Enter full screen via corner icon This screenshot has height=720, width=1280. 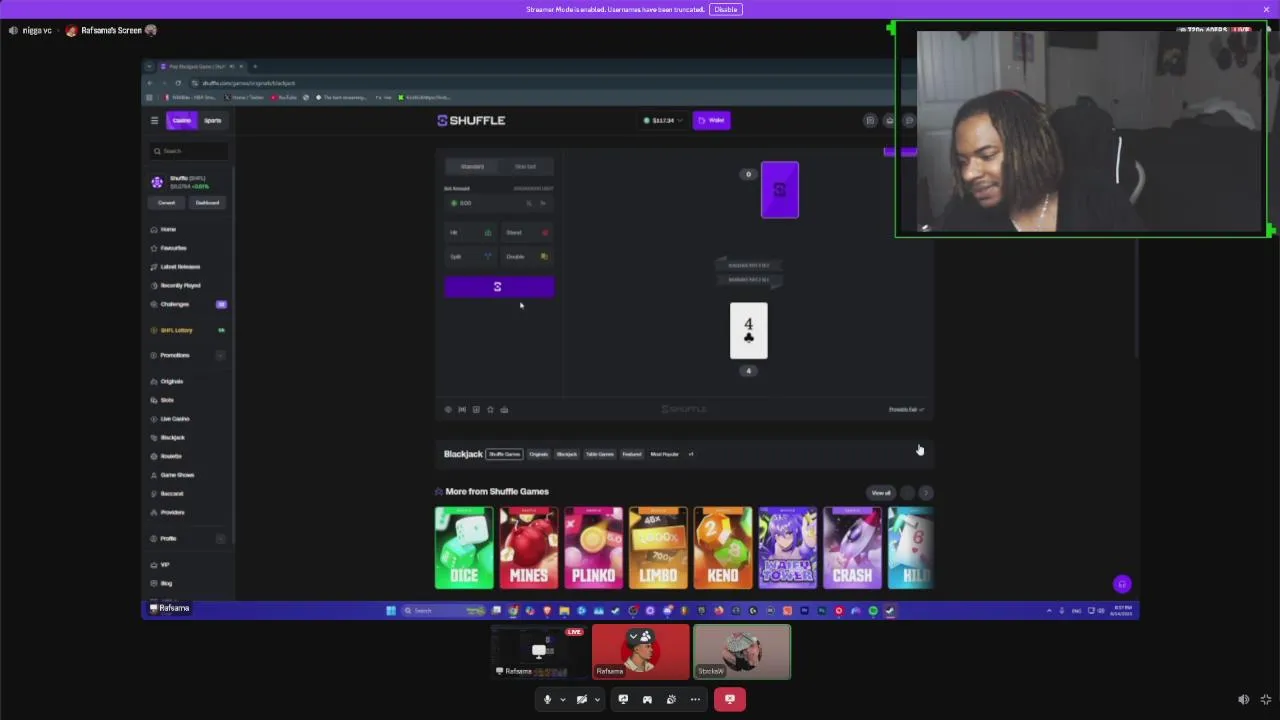click(1266, 700)
